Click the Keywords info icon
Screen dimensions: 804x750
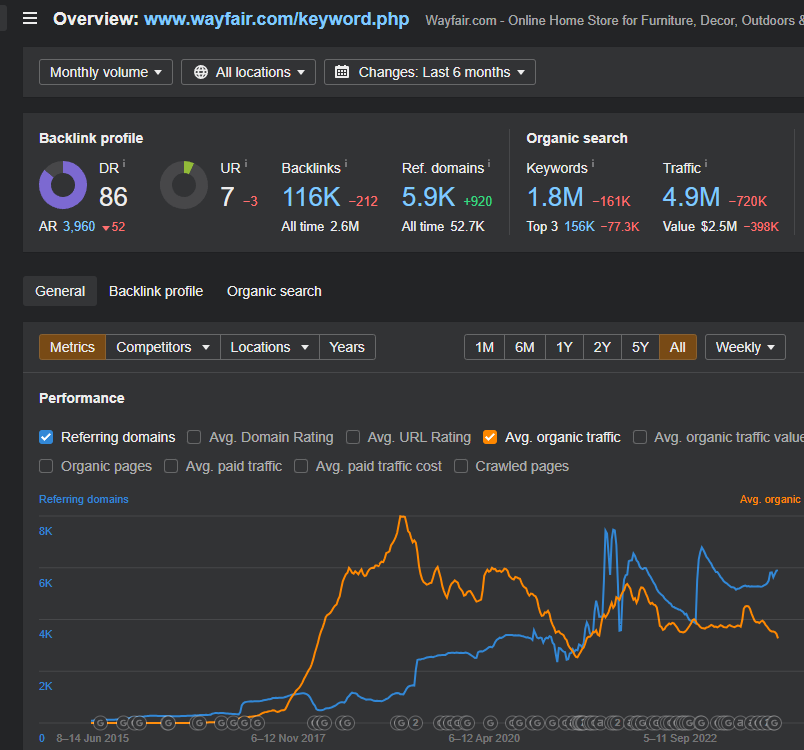point(593,163)
